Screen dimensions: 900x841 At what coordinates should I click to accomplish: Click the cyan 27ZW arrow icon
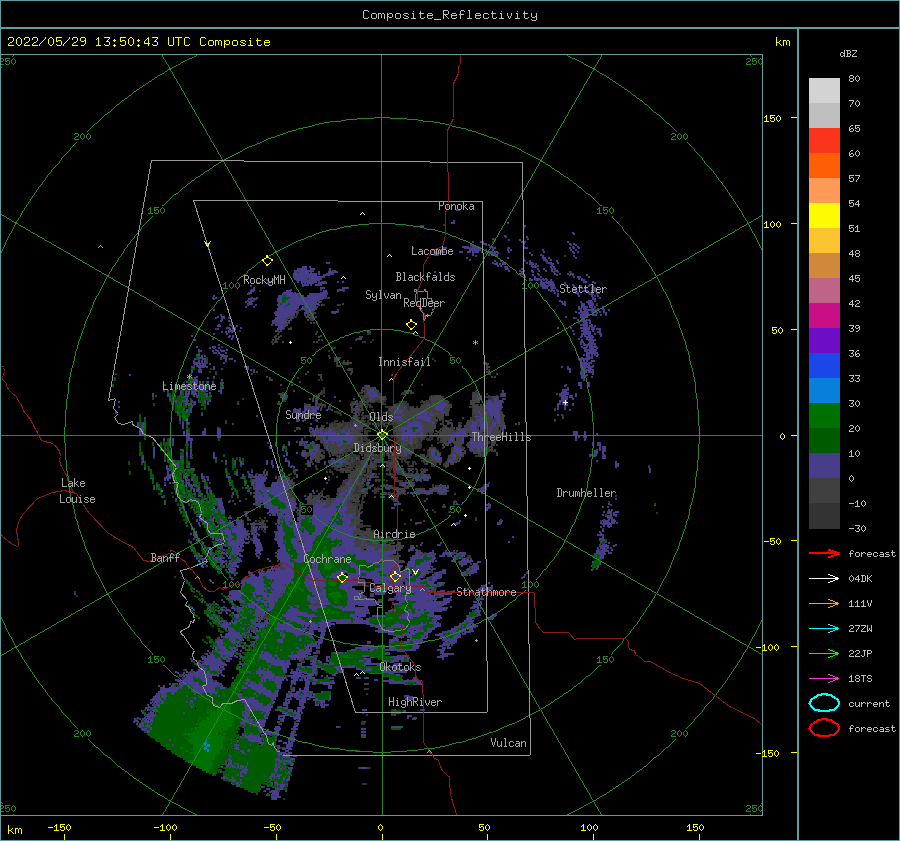[x=824, y=629]
